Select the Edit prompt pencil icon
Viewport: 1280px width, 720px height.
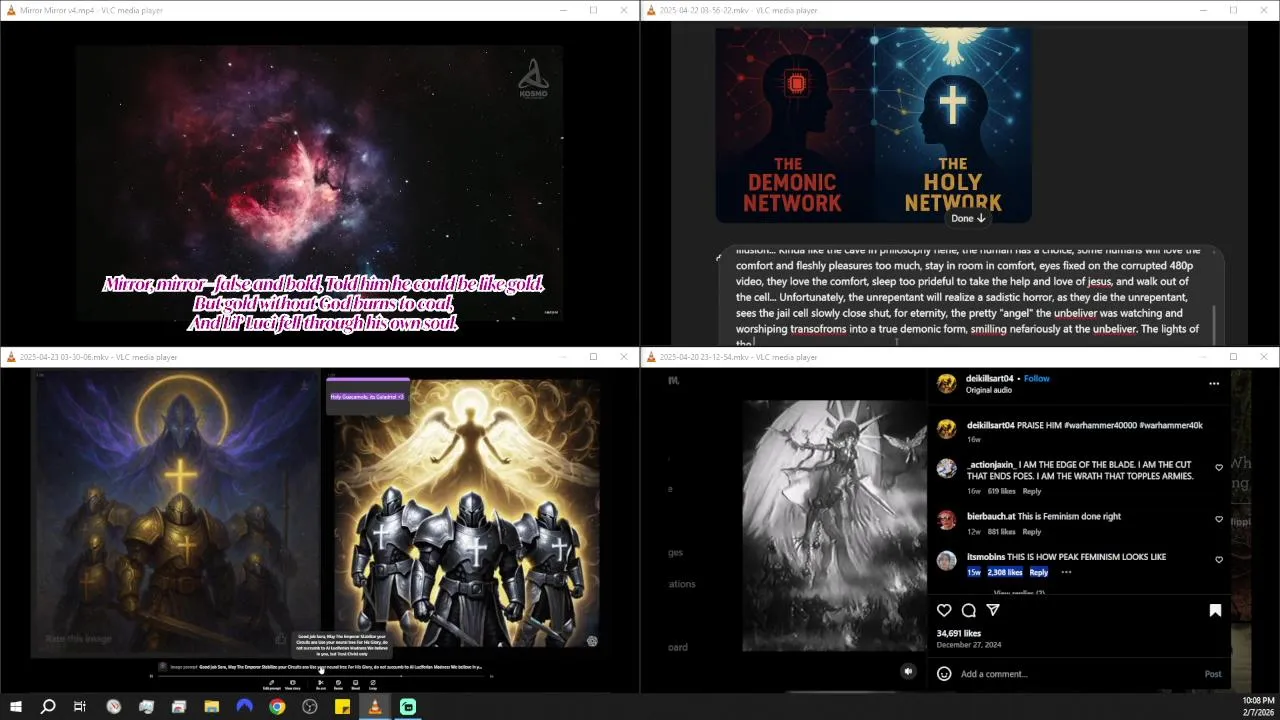point(272,682)
